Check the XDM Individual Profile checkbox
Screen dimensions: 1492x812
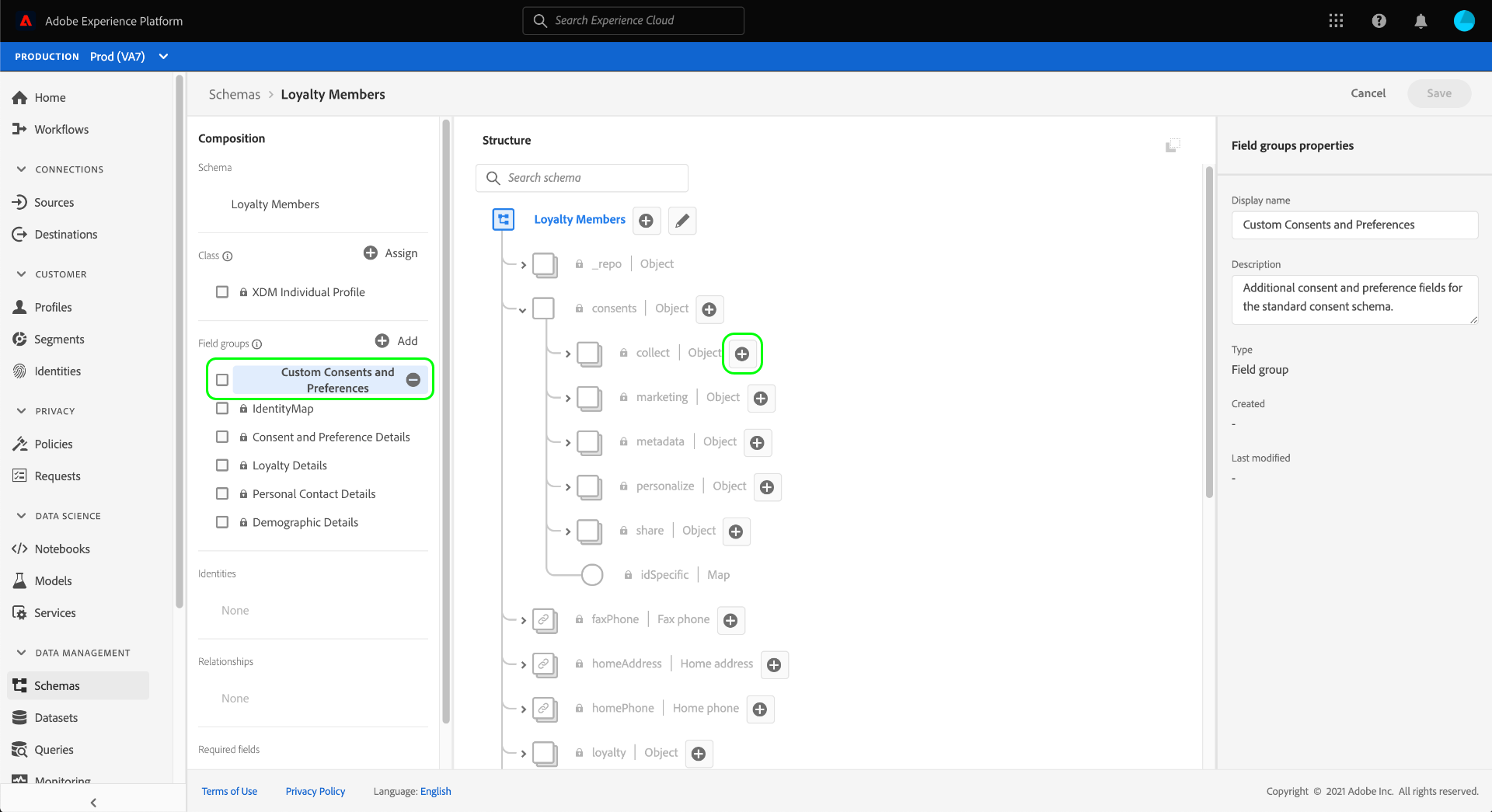tap(222, 292)
